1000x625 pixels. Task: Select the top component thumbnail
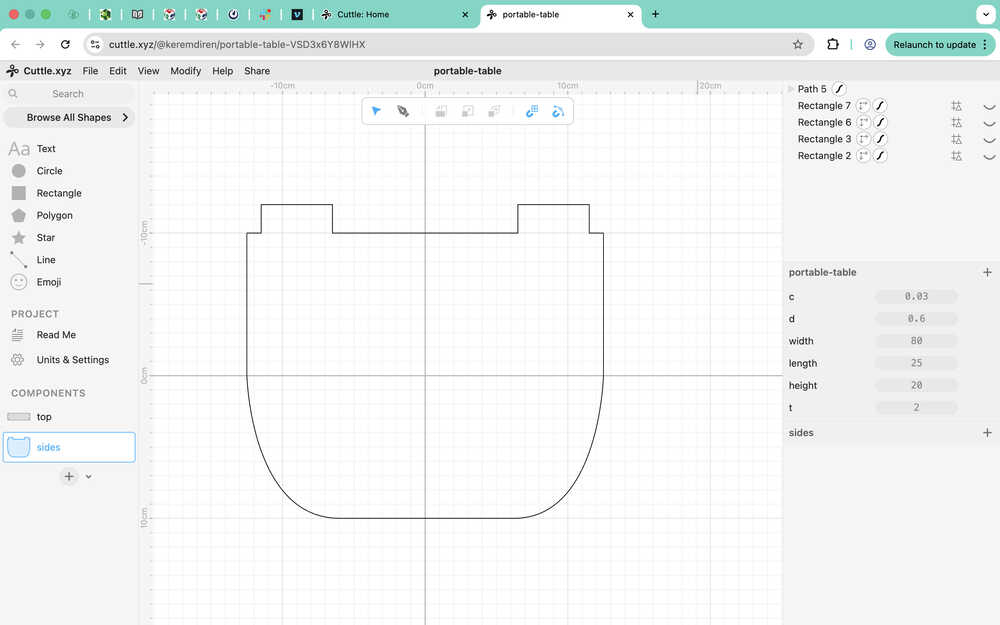[19, 417]
